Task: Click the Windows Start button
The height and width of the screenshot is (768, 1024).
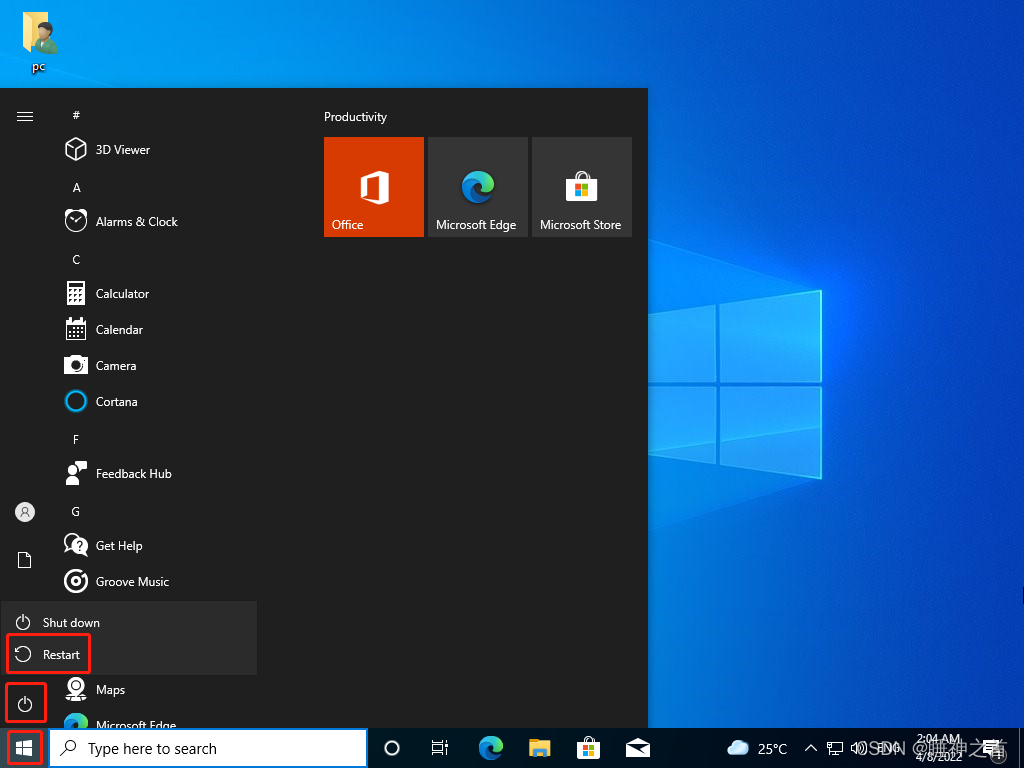Action: [x=24, y=748]
